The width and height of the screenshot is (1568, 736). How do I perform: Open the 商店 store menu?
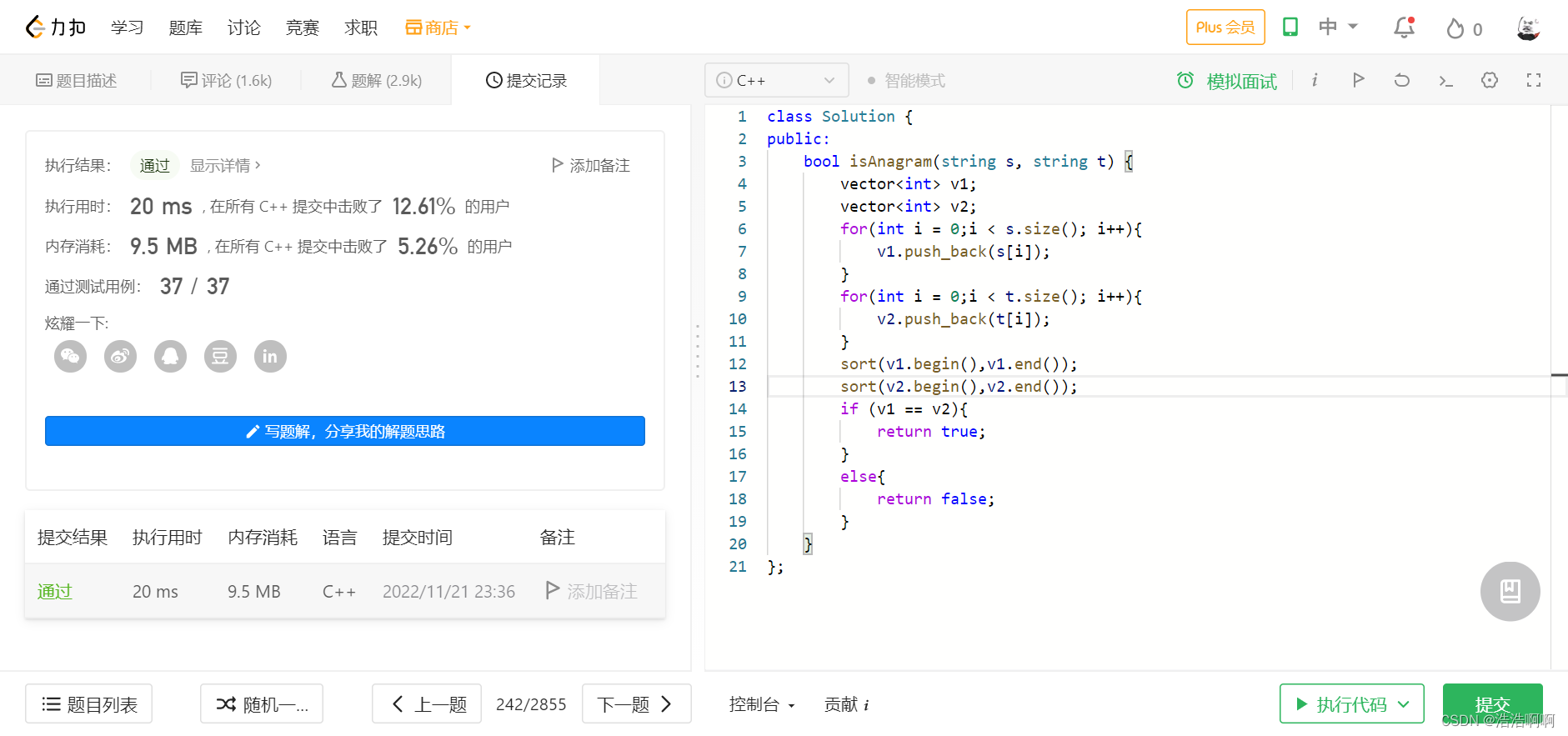click(438, 28)
